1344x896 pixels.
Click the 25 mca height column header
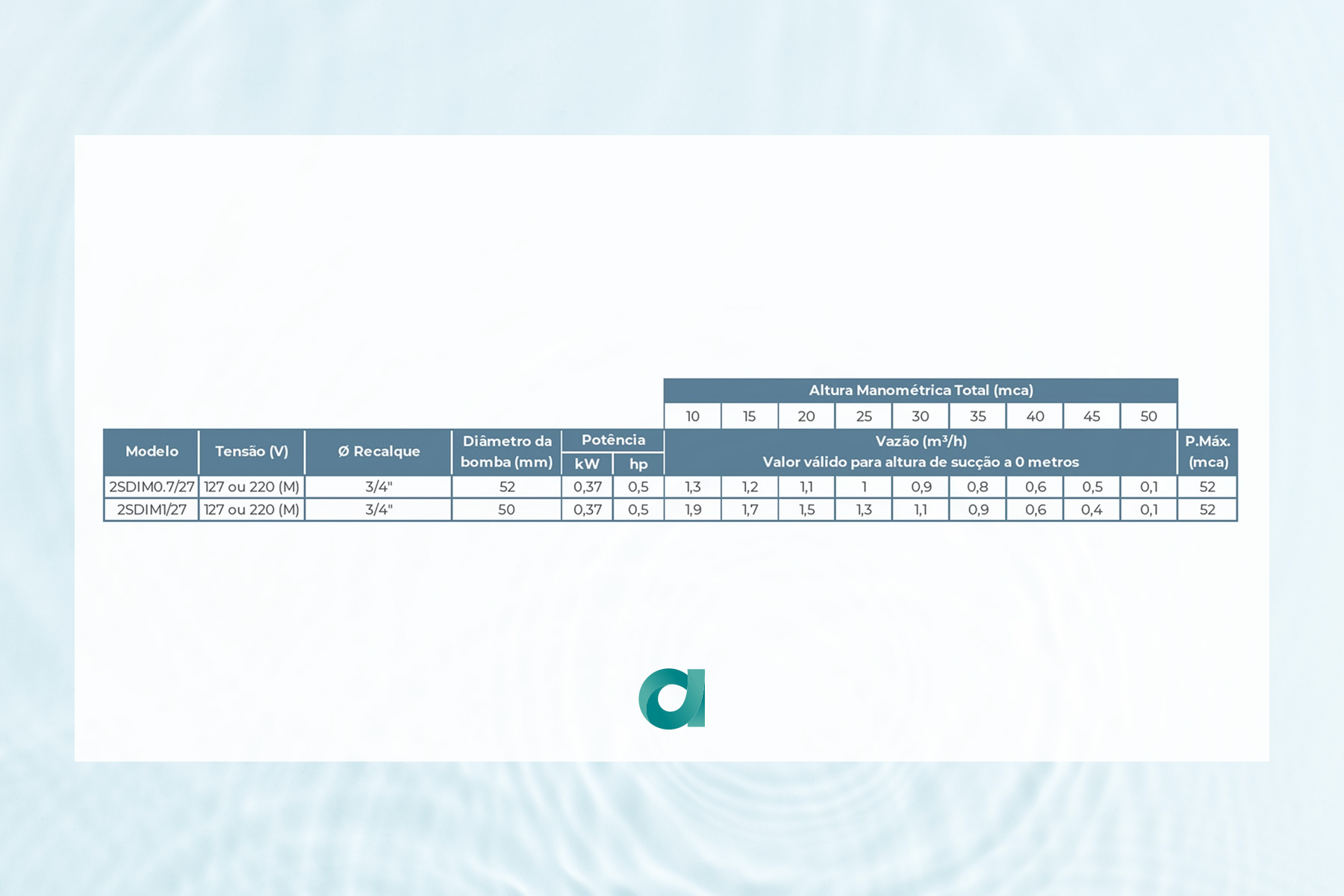[864, 417]
